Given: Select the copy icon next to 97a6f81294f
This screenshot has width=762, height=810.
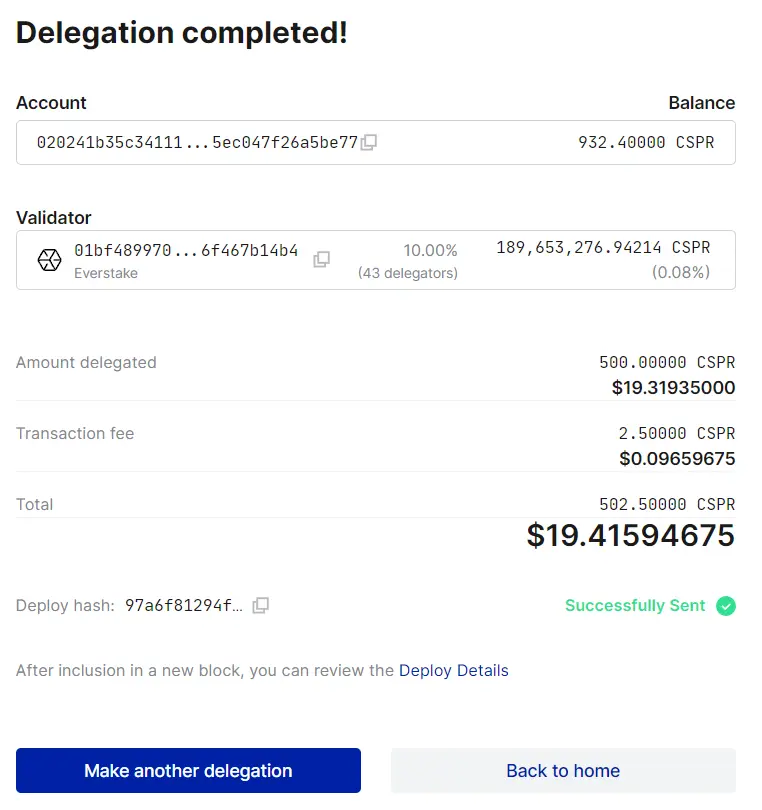Looking at the screenshot, I should point(260,605).
